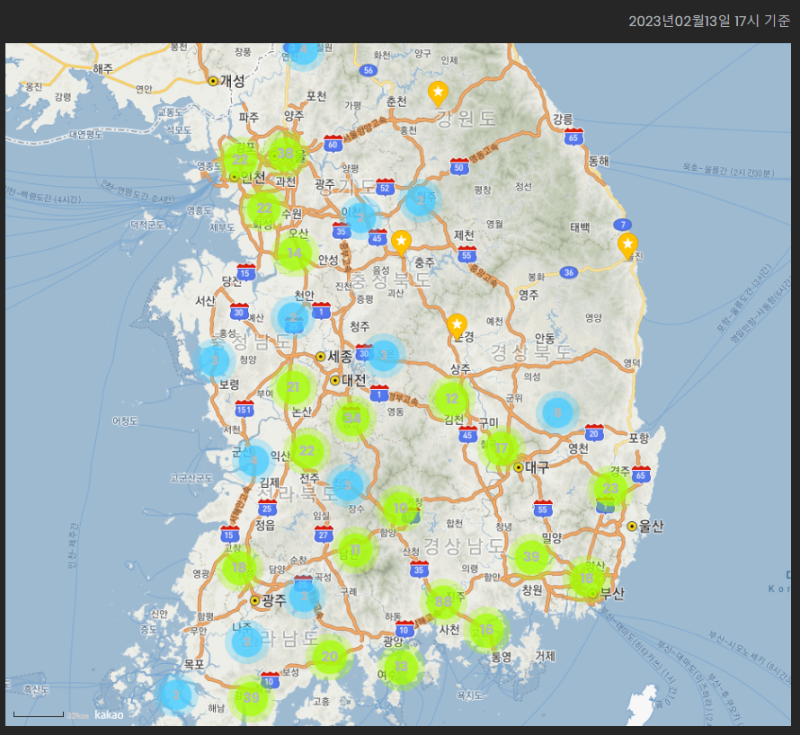The height and width of the screenshot is (735, 800).
Task: Click the blue 3 cluster east of Sejong
Action: [384, 356]
